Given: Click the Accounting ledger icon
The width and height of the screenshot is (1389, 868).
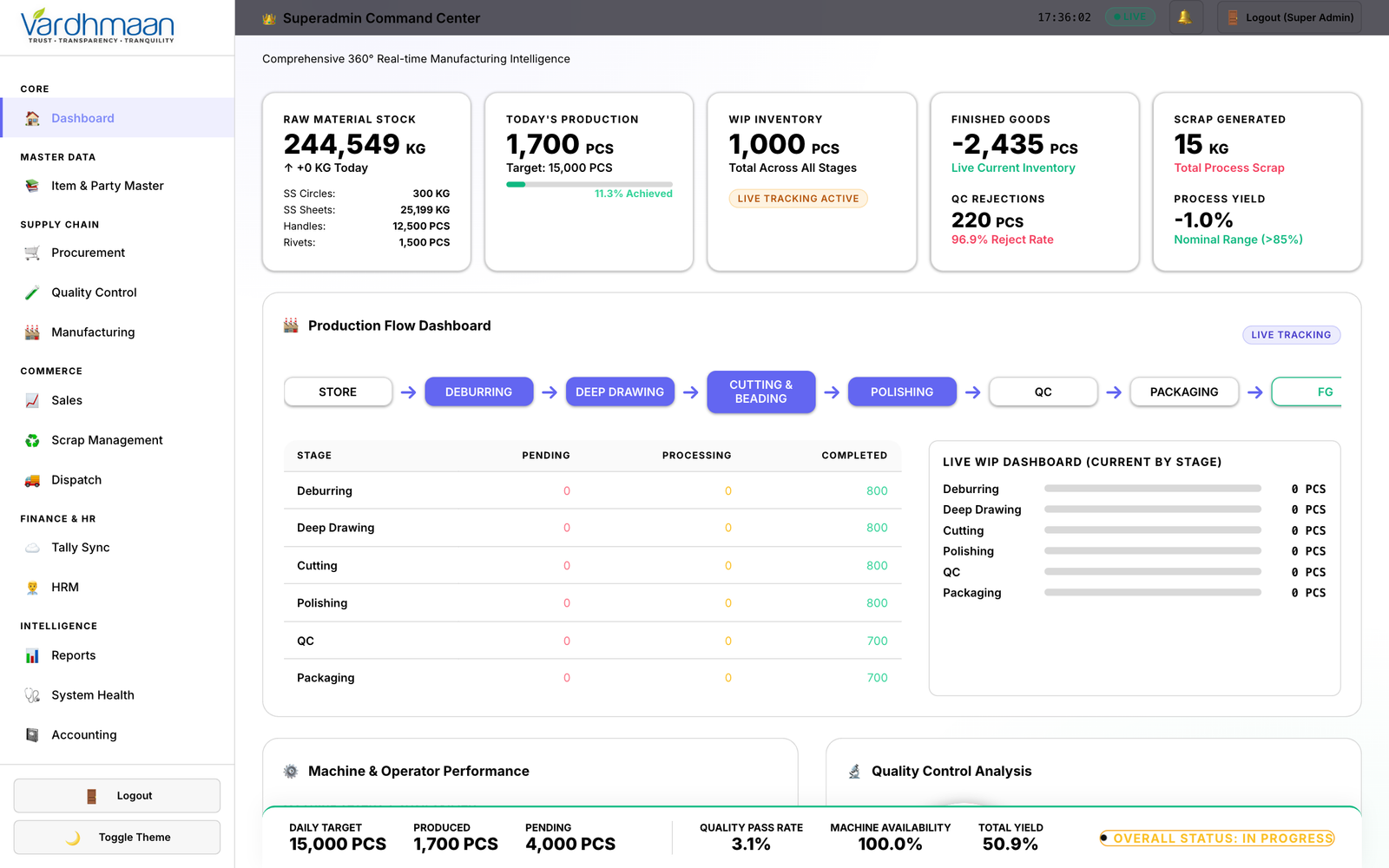Looking at the screenshot, I should pos(32,735).
